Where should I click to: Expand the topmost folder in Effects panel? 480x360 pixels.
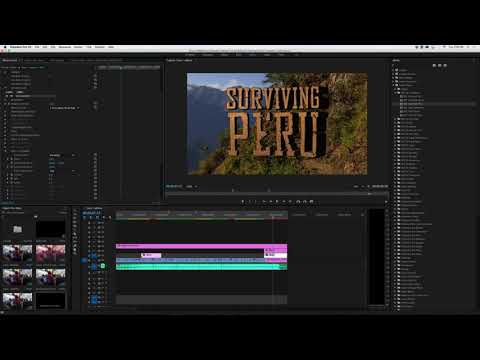point(394,70)
